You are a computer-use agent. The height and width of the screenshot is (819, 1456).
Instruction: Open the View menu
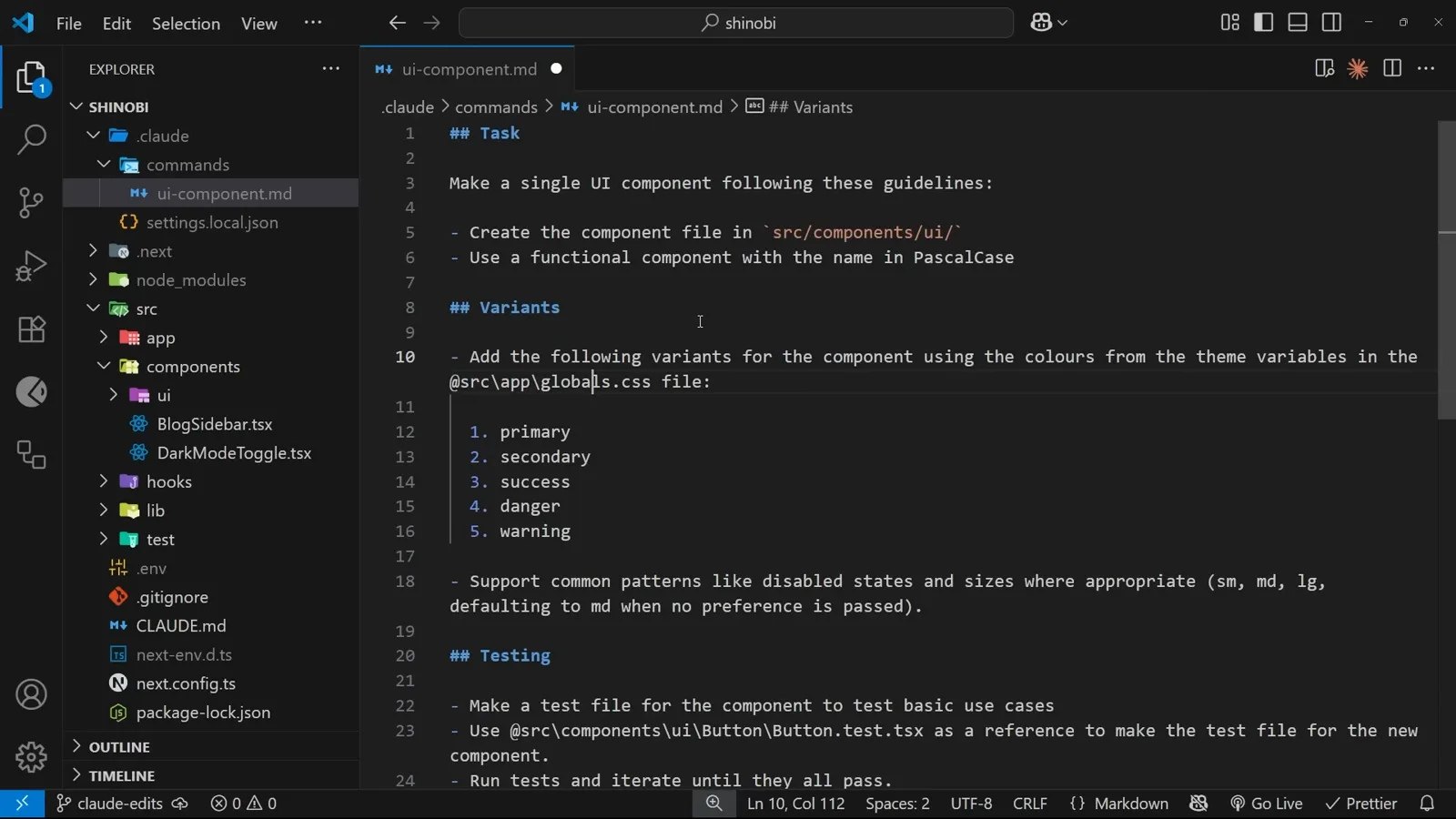[259, 24]
